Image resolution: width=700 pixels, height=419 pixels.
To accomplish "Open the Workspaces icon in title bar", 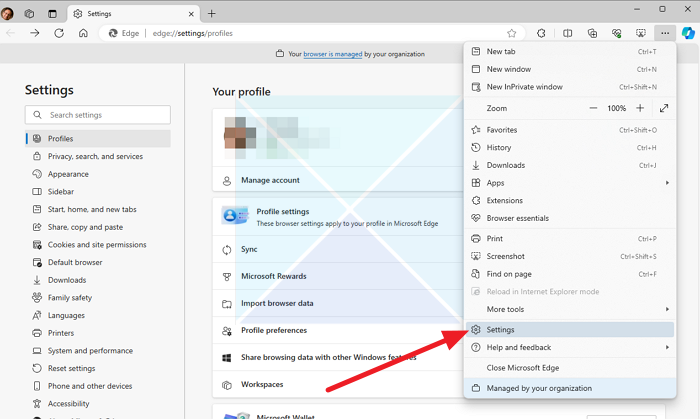I will click(x=29, y=14).
